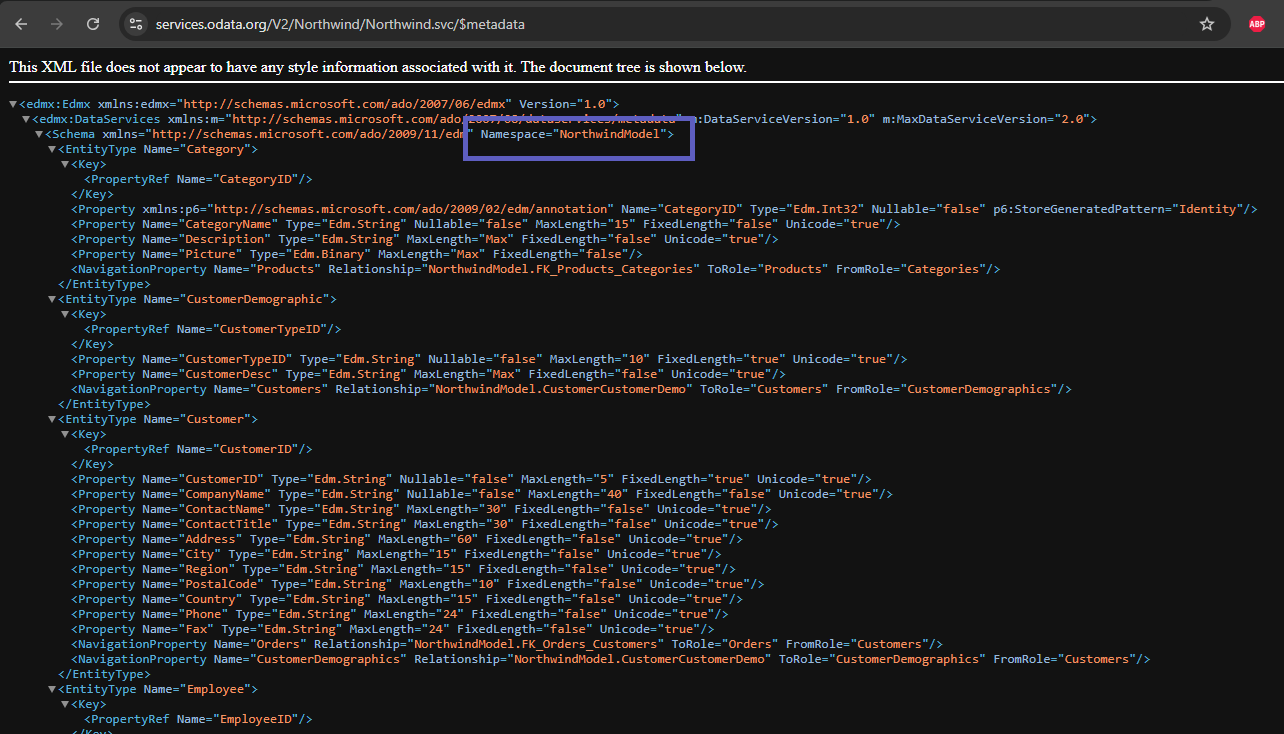The image size is (1284, 734).
Task: Open site information icon in address bar
Action: (137, 24)
